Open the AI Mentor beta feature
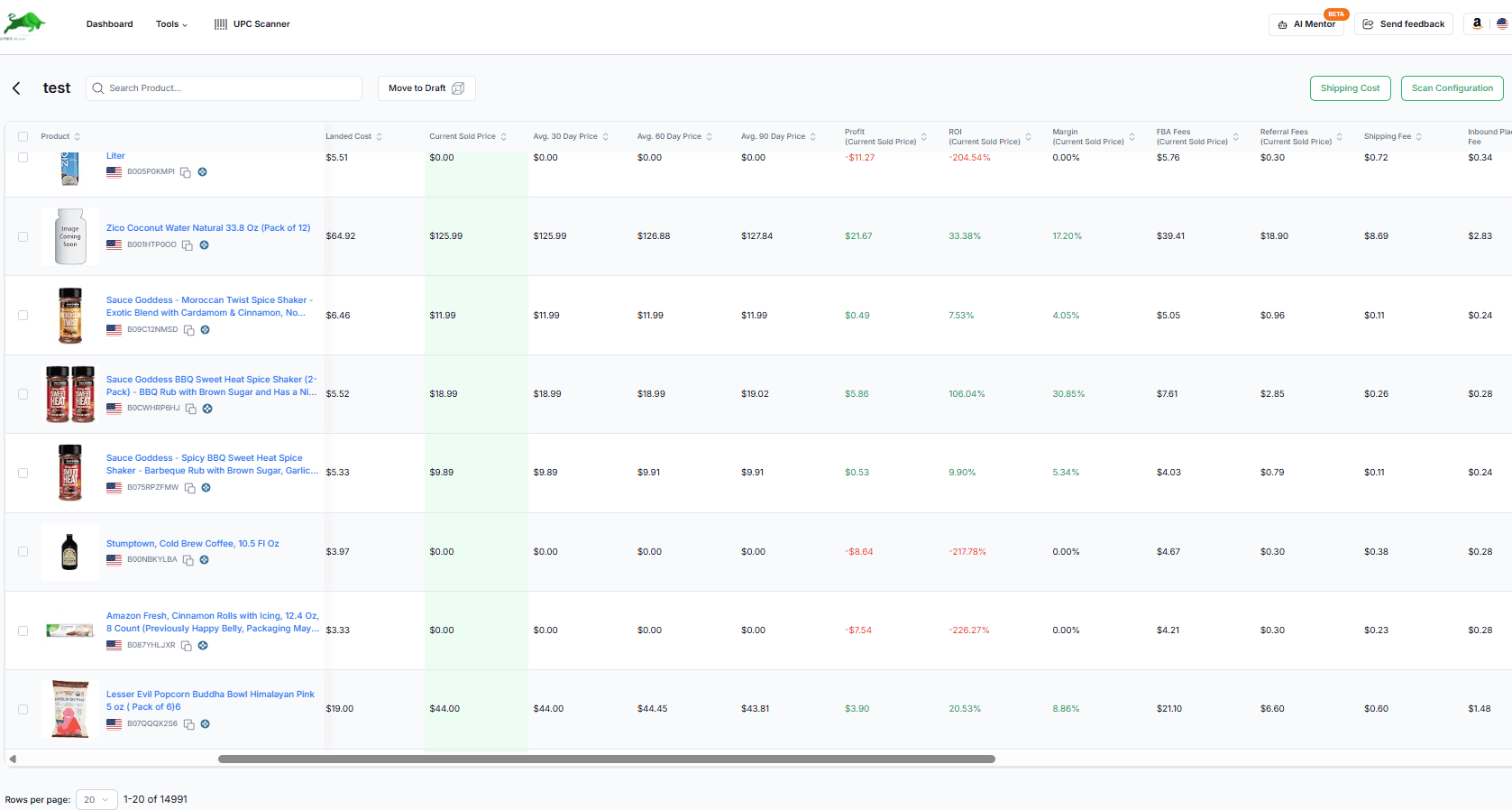This screenshot has height=810, width=1512. coord(1306,24)
